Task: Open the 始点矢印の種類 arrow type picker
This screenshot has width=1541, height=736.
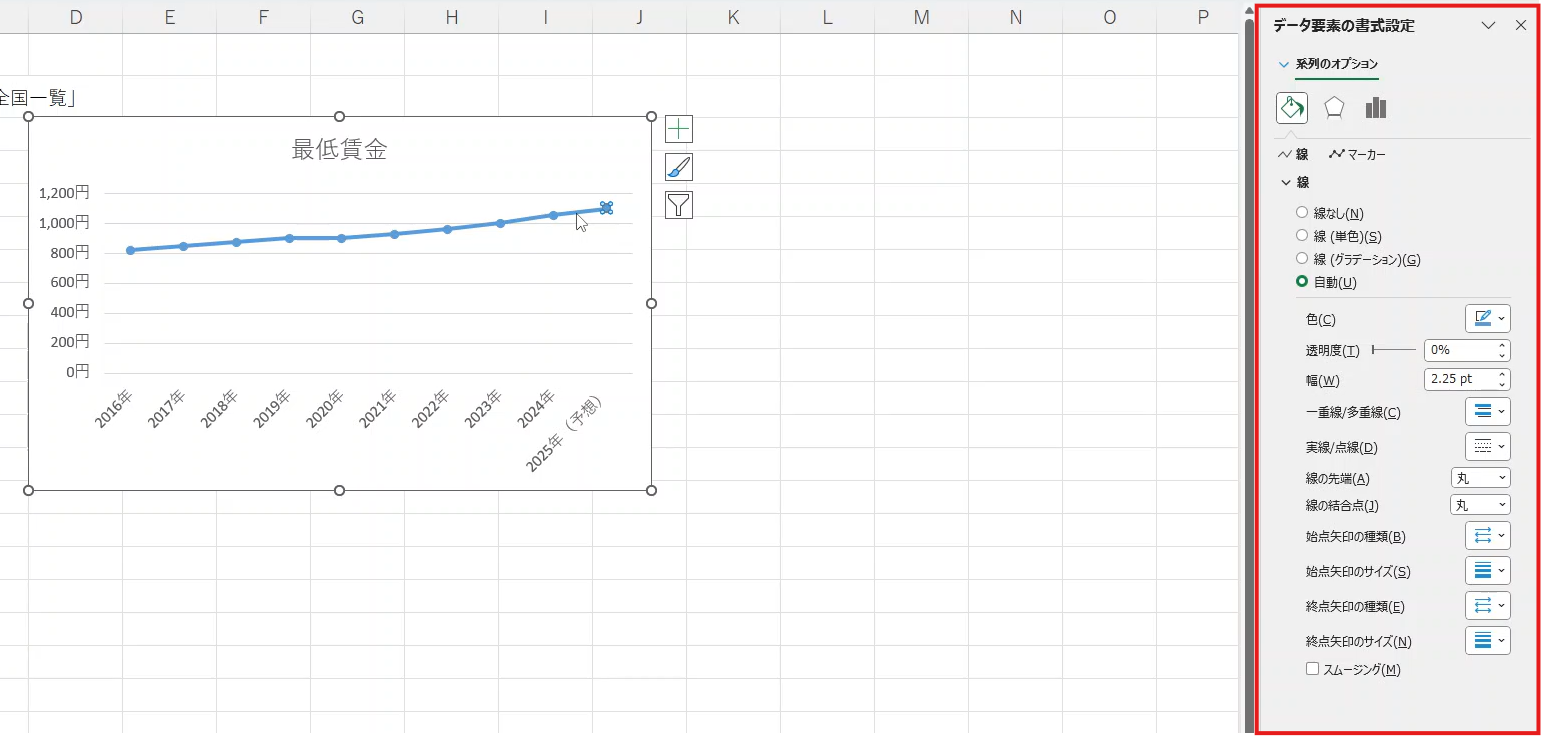Action: click(1487, 536)
